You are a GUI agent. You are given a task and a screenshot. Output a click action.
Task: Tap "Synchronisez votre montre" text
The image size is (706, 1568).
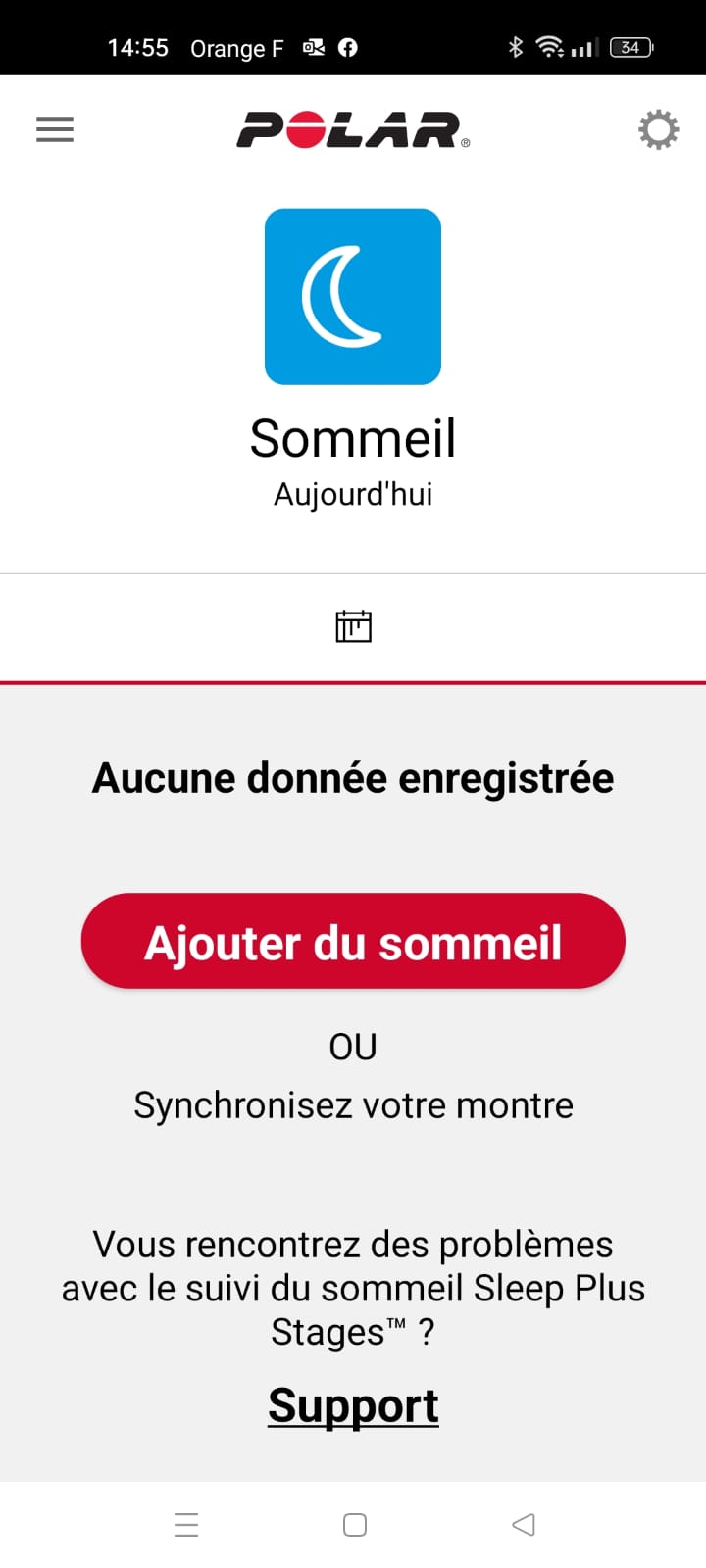click(353, 1105)
